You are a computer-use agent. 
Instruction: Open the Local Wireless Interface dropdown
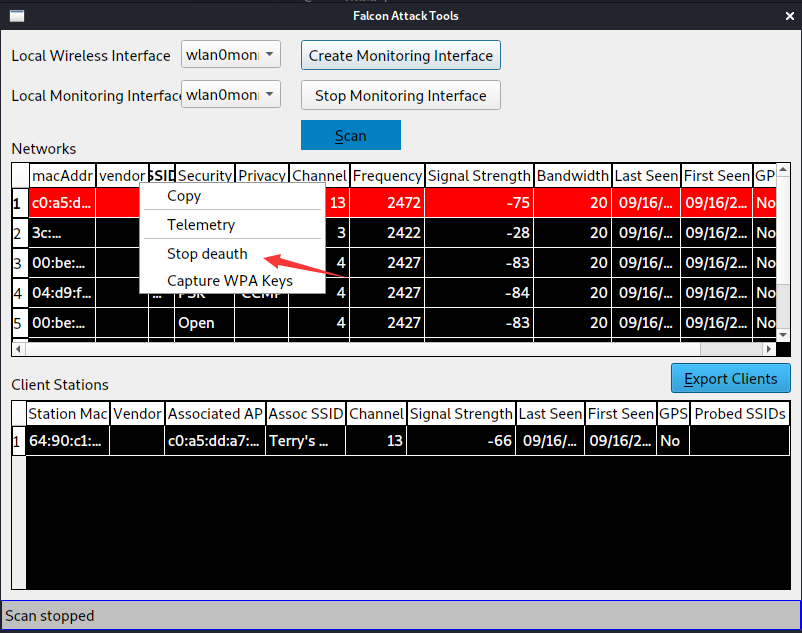click(x=231, y=54)
